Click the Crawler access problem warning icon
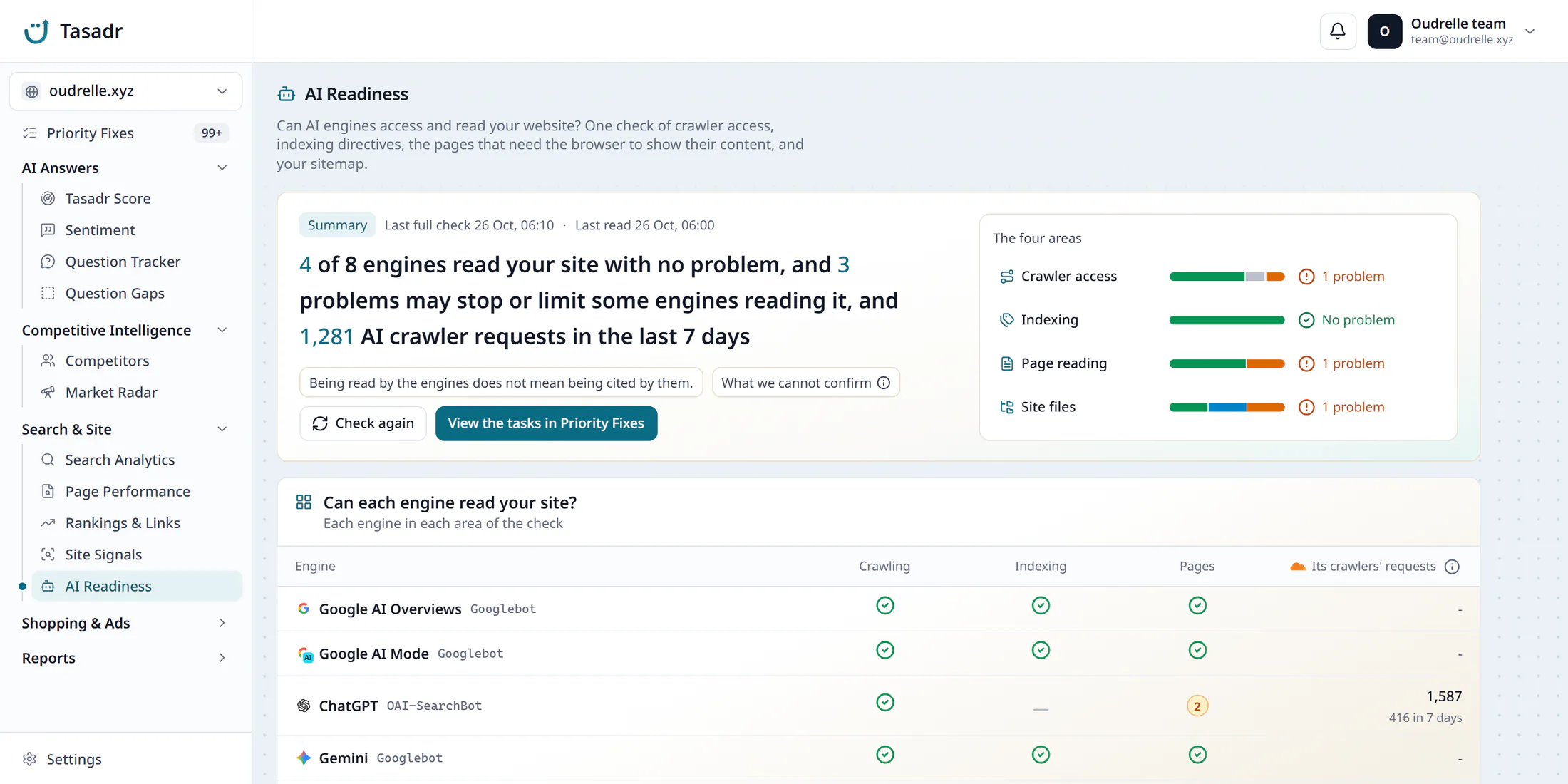Image resolution: width=1568 pixels, height=784 pixels. pos(1306,277)
